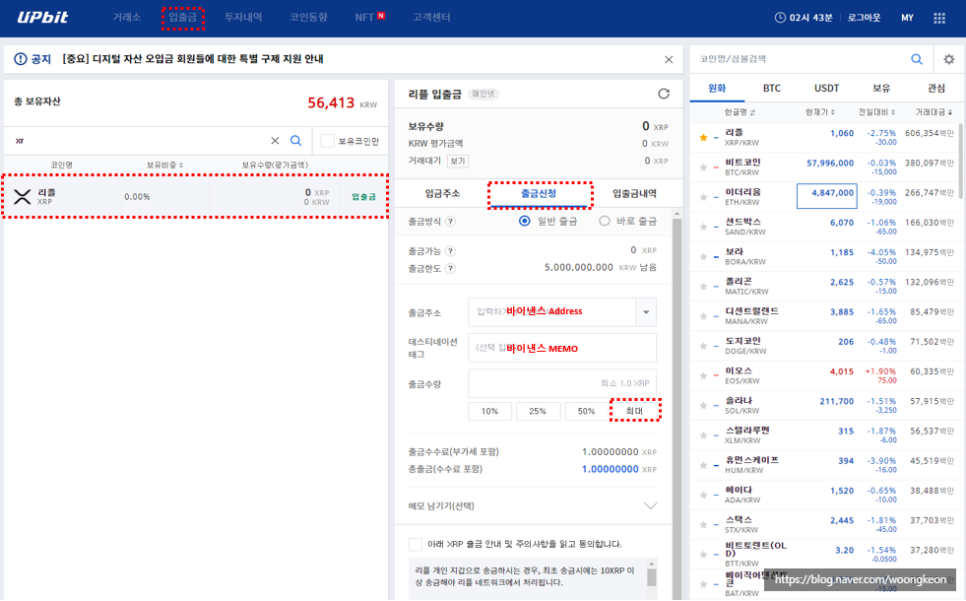The height and width of the screenshot is (601, 966).
Task: Select 보유 market tab
Action: click(881, 88)
